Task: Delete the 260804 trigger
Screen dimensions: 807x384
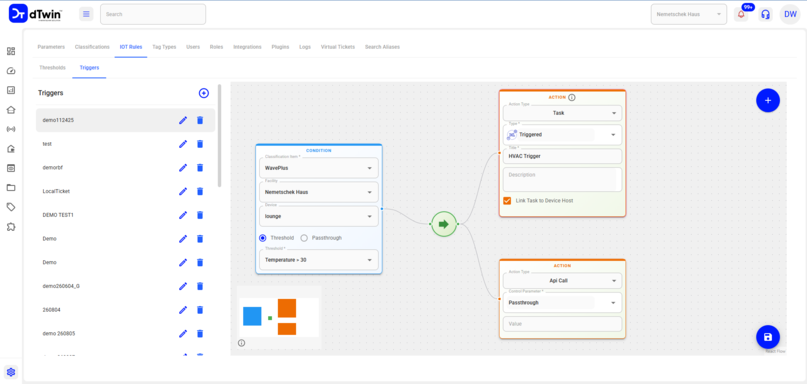Action: [200, 310]
